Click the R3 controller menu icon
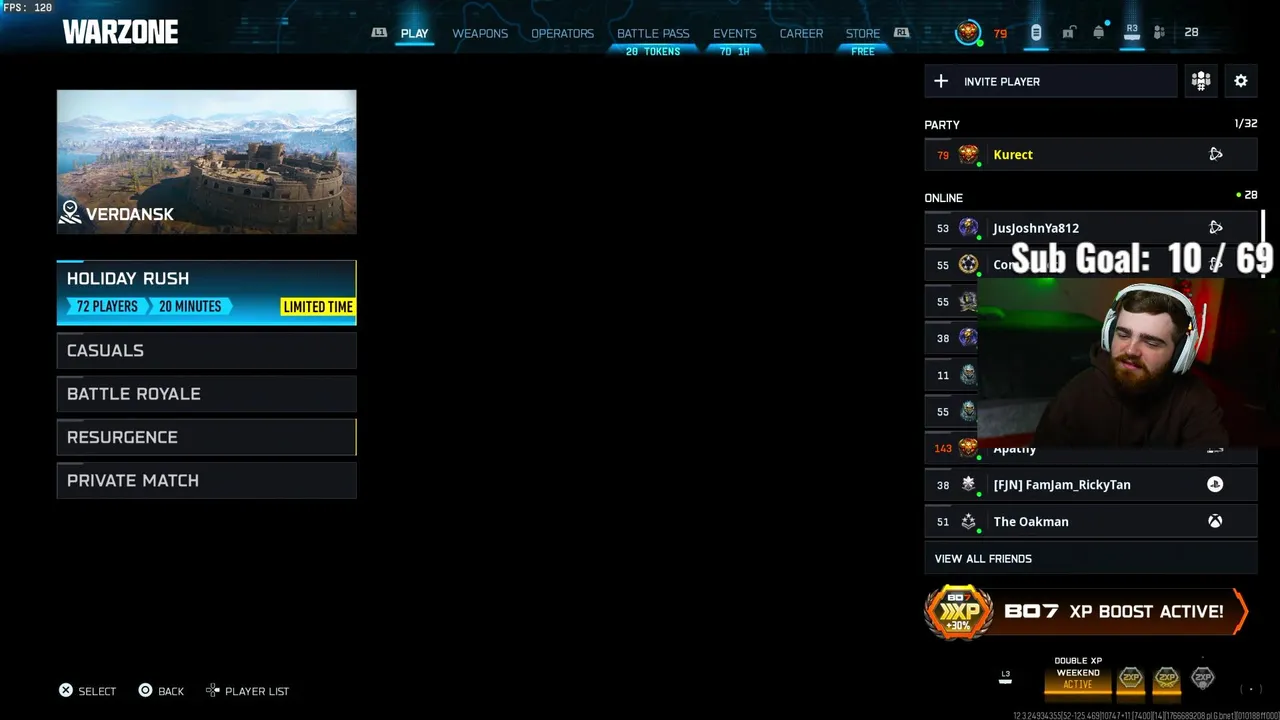 pyautogui.click(x=1132, y=32)
